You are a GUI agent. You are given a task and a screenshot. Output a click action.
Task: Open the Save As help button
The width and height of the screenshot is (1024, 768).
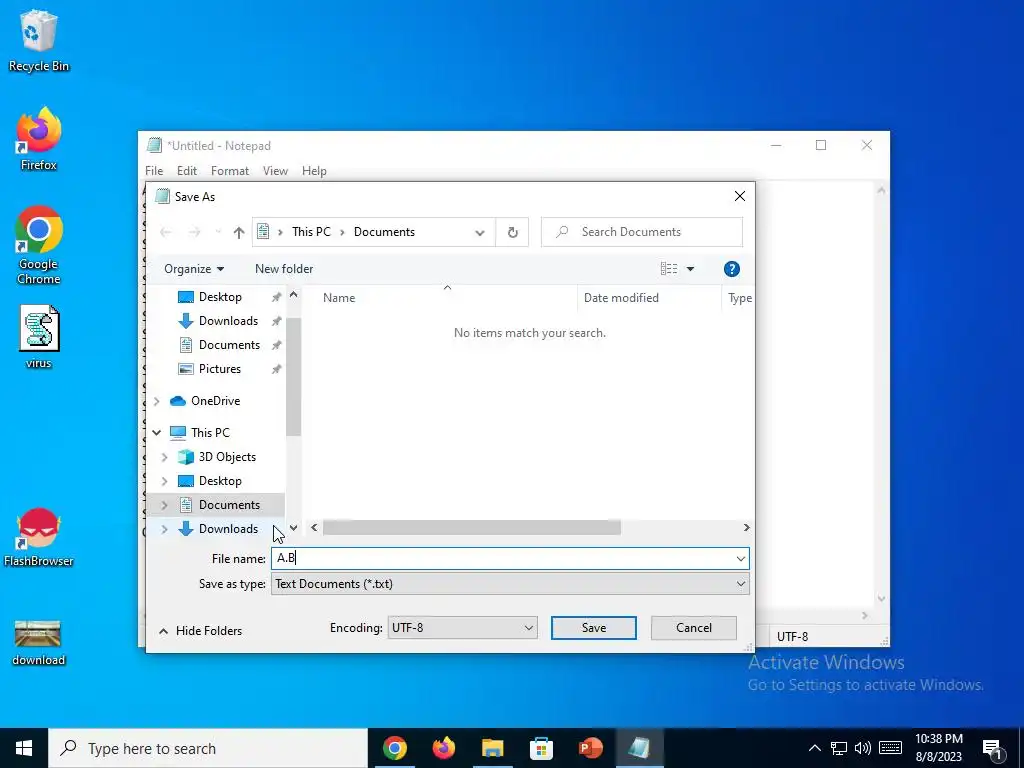pos(731,269)
